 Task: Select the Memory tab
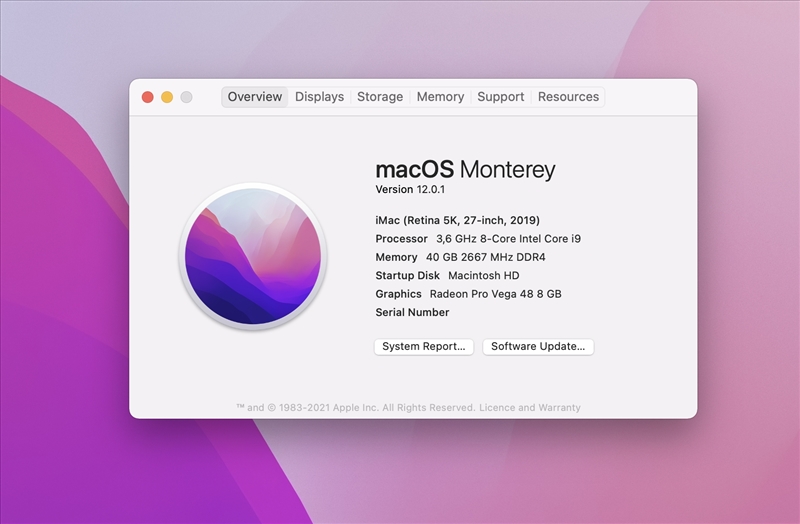(440, 97)
